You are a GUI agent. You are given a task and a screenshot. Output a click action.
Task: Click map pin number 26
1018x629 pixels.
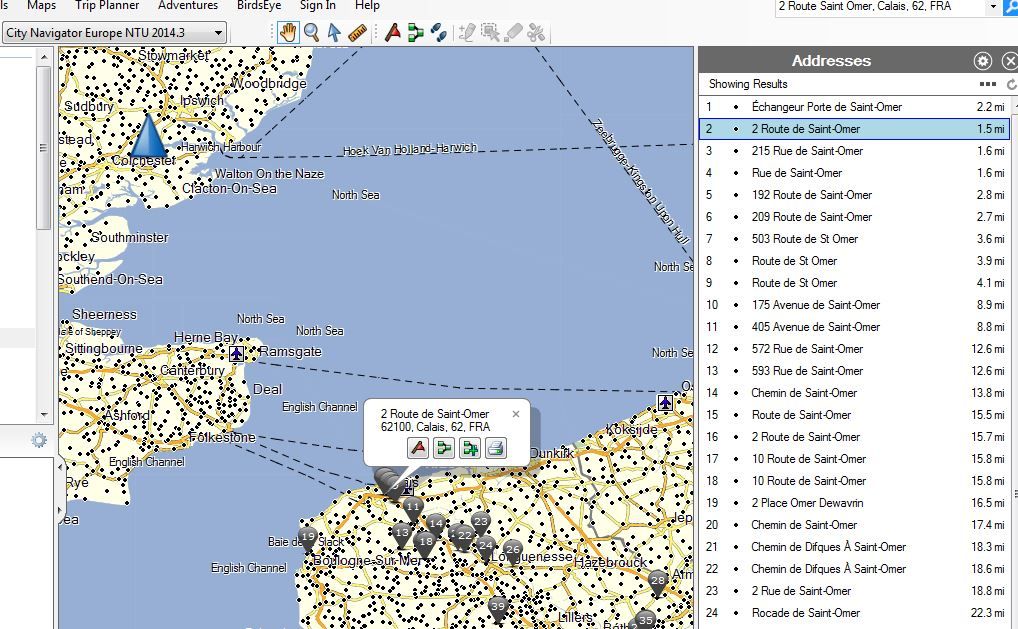coord(513,552)
